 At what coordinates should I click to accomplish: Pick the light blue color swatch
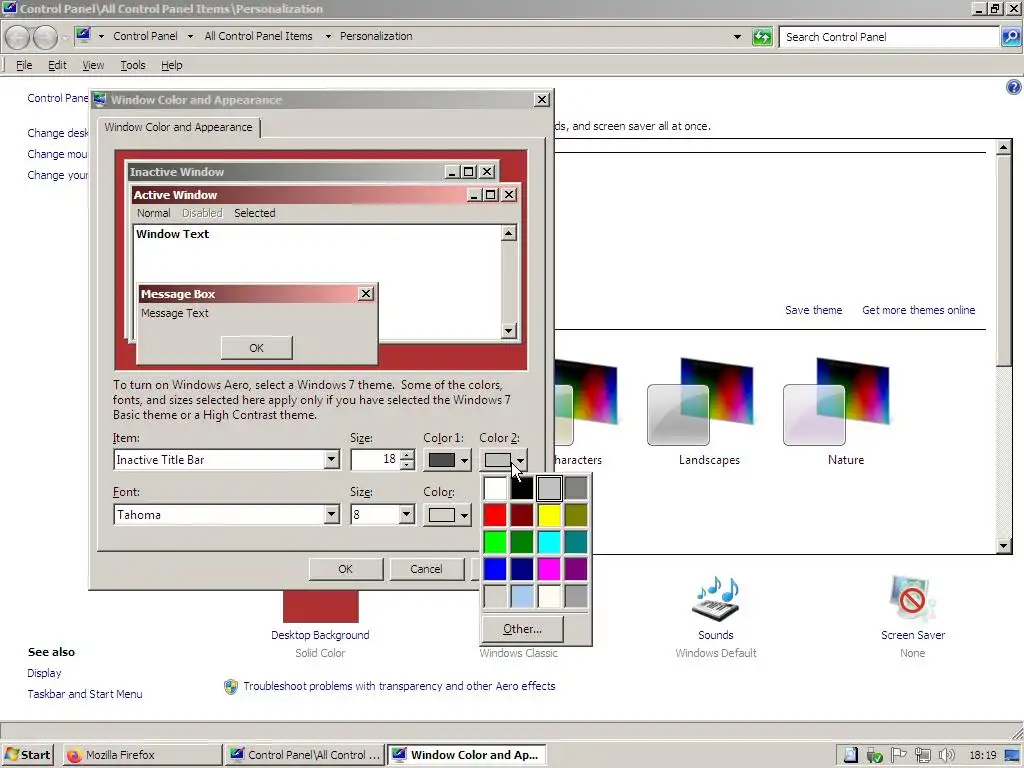coord(522,596)
